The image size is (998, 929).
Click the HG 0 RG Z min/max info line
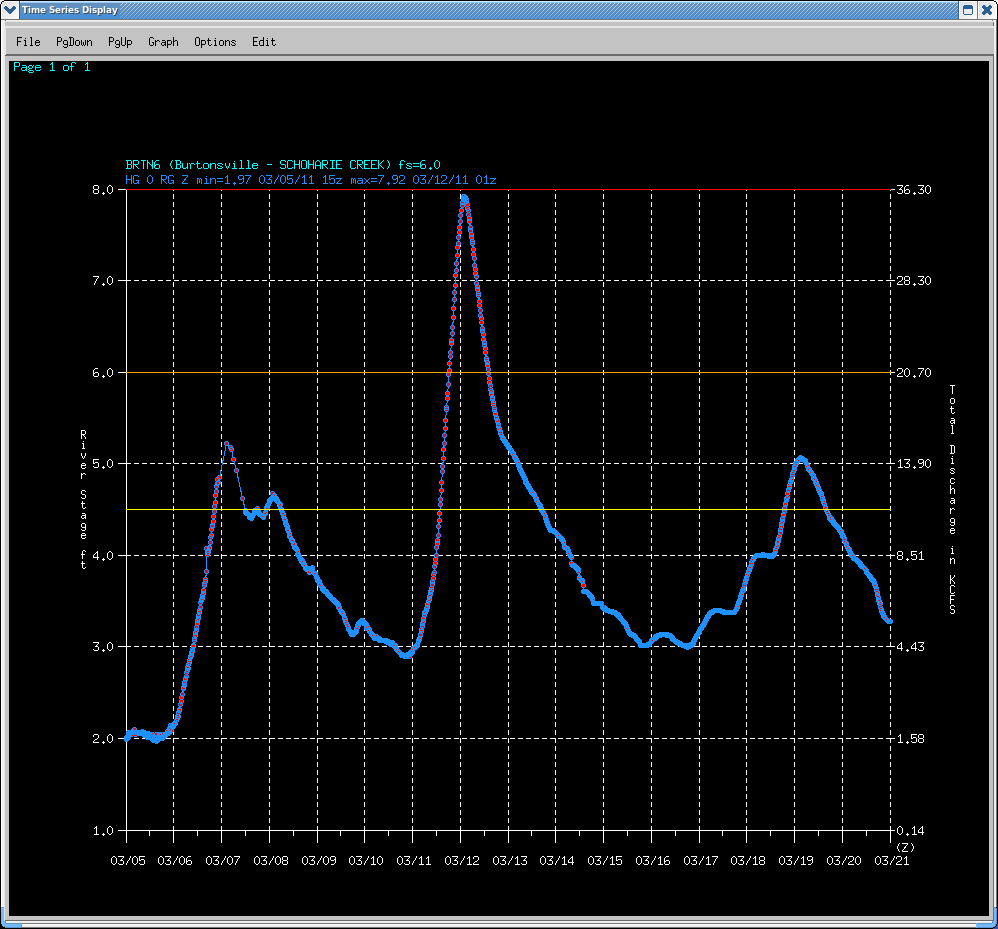(311, 180)
